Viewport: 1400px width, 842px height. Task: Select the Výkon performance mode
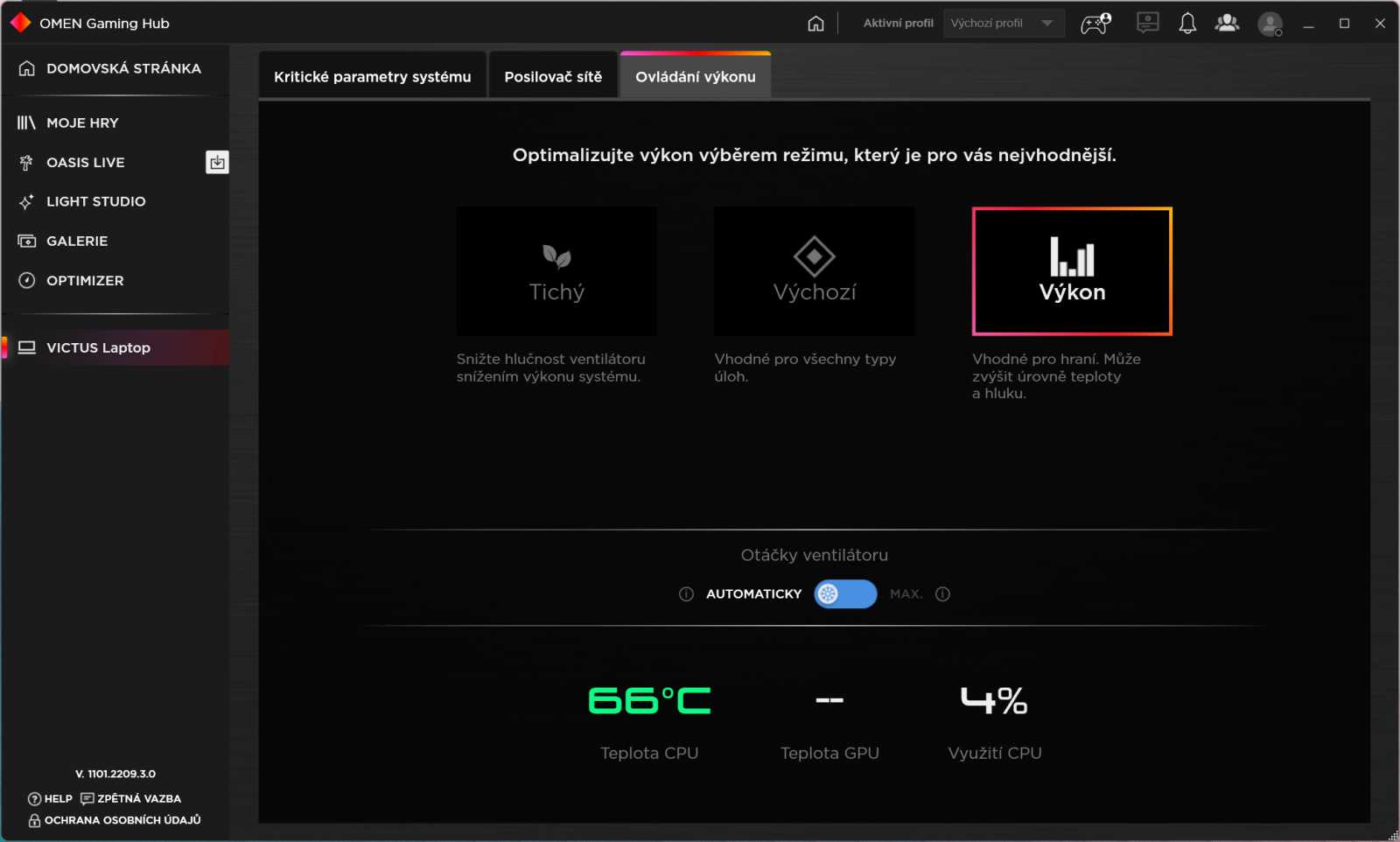1072,271
